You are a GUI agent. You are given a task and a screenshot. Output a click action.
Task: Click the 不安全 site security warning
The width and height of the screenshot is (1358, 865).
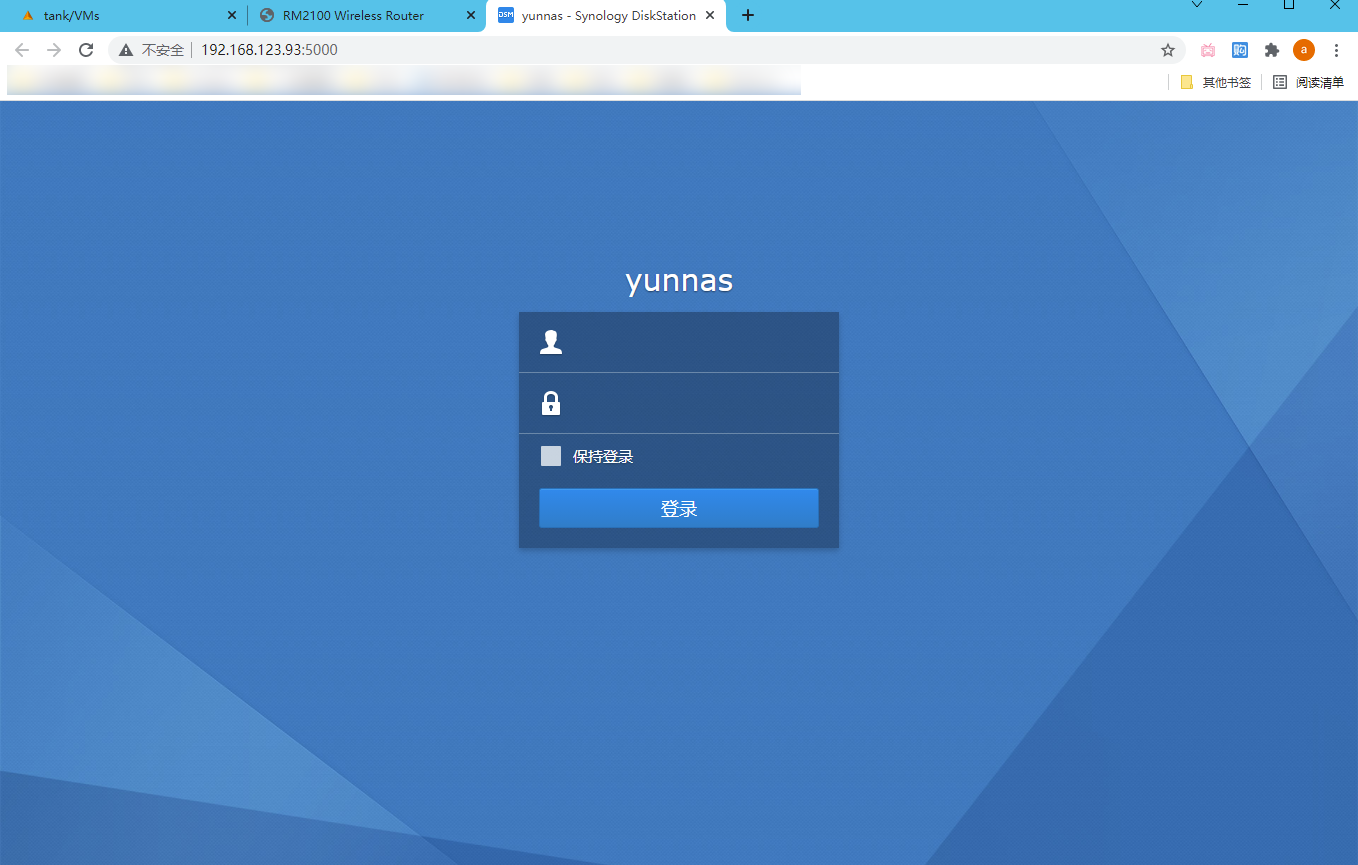151,50
